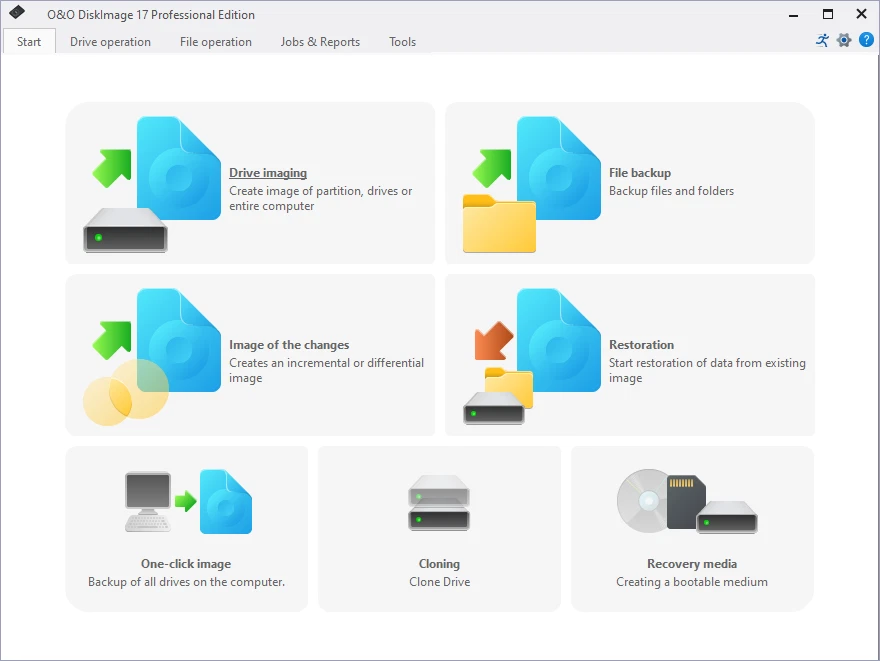Select the Start tab

point(28,42)
